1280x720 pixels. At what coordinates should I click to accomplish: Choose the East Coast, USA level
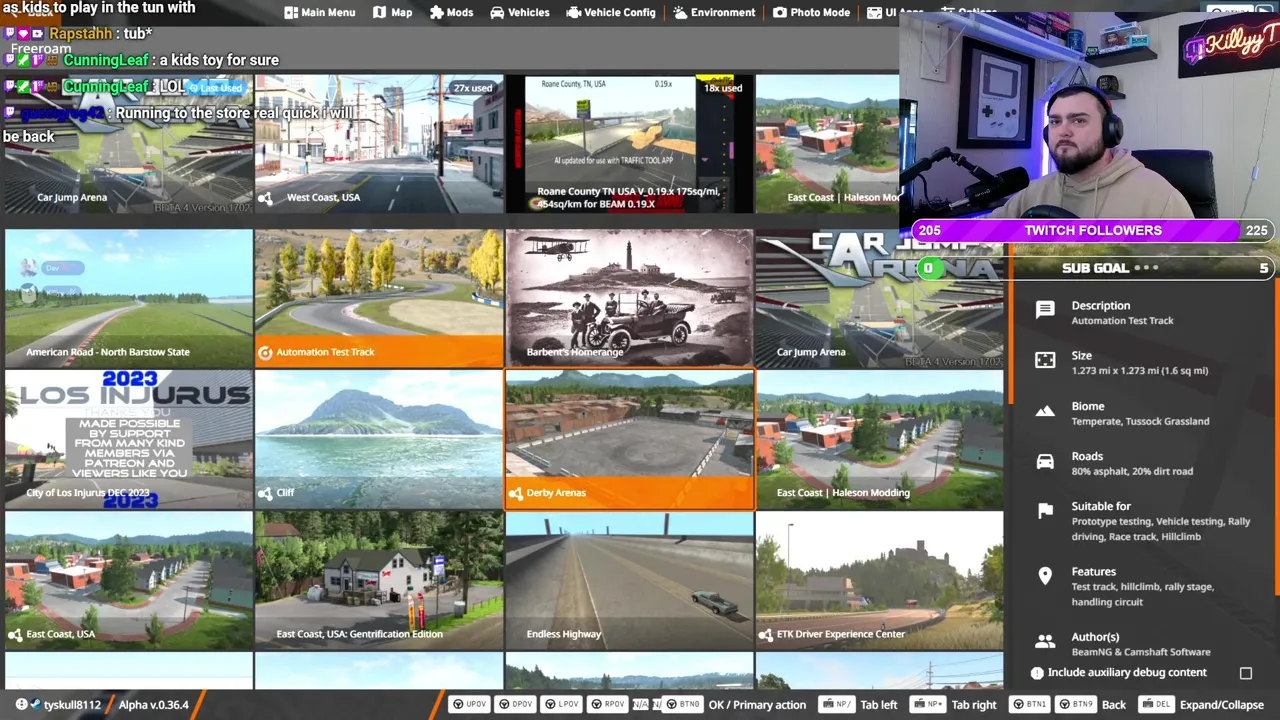(x=128, y=581)
